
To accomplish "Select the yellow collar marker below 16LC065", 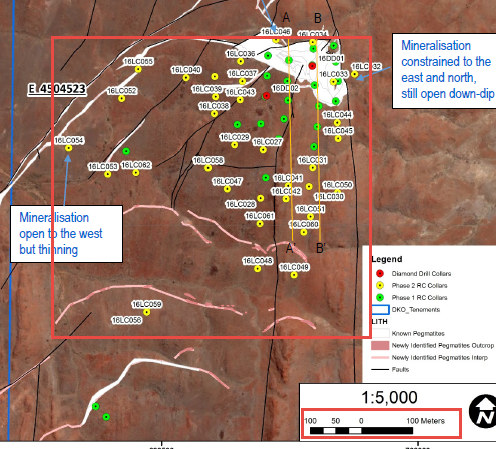I will pos(138,69).
